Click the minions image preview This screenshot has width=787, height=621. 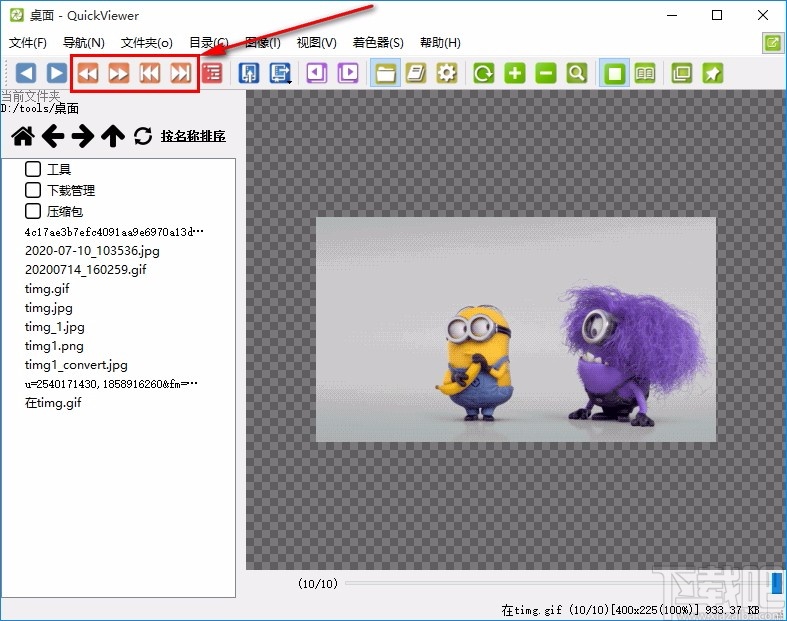515,329
